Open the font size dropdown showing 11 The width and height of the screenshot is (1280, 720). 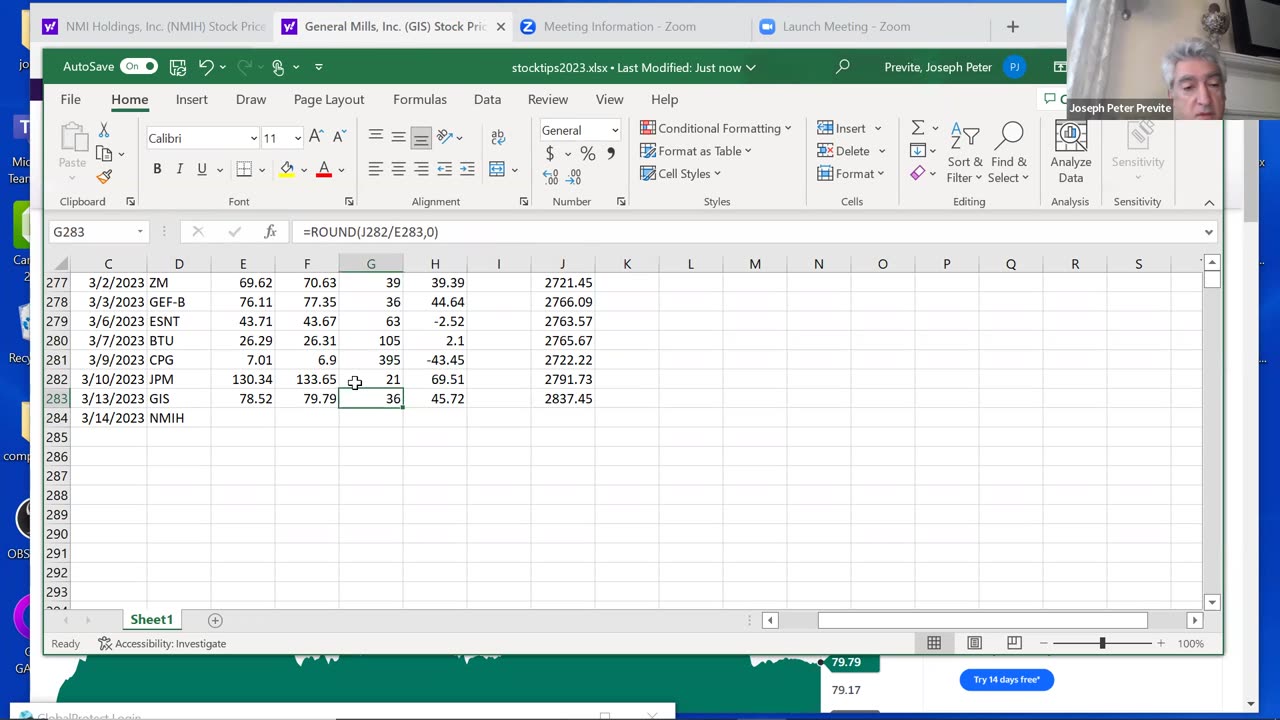[298, 138]
